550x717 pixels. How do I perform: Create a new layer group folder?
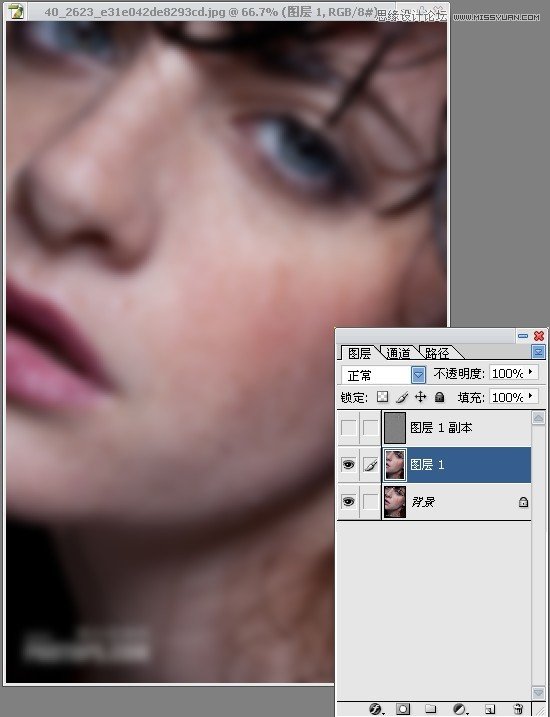click(x=430, y=709)
